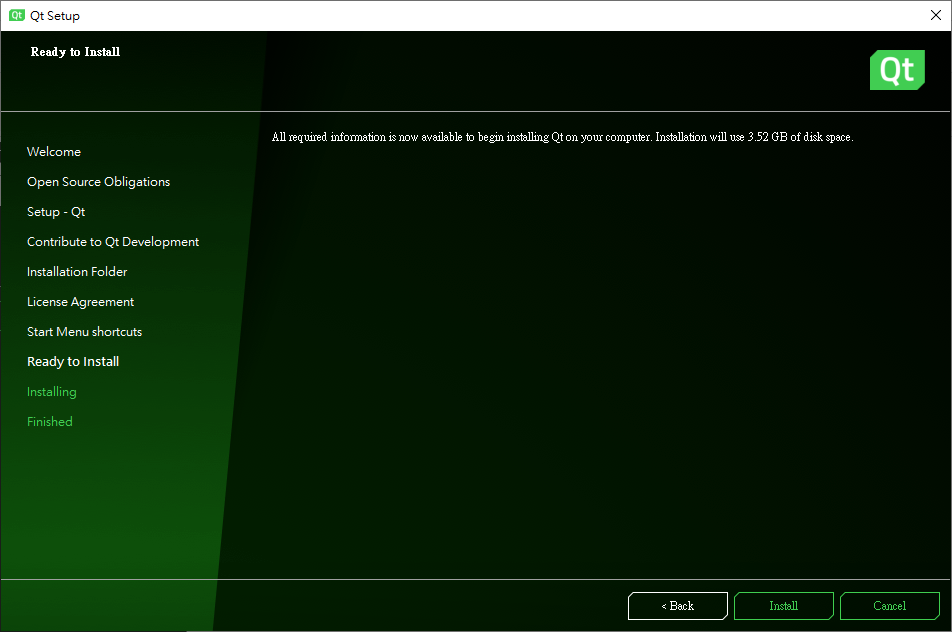
Task: Select the Finished step in sidebar
Action: 50,421
